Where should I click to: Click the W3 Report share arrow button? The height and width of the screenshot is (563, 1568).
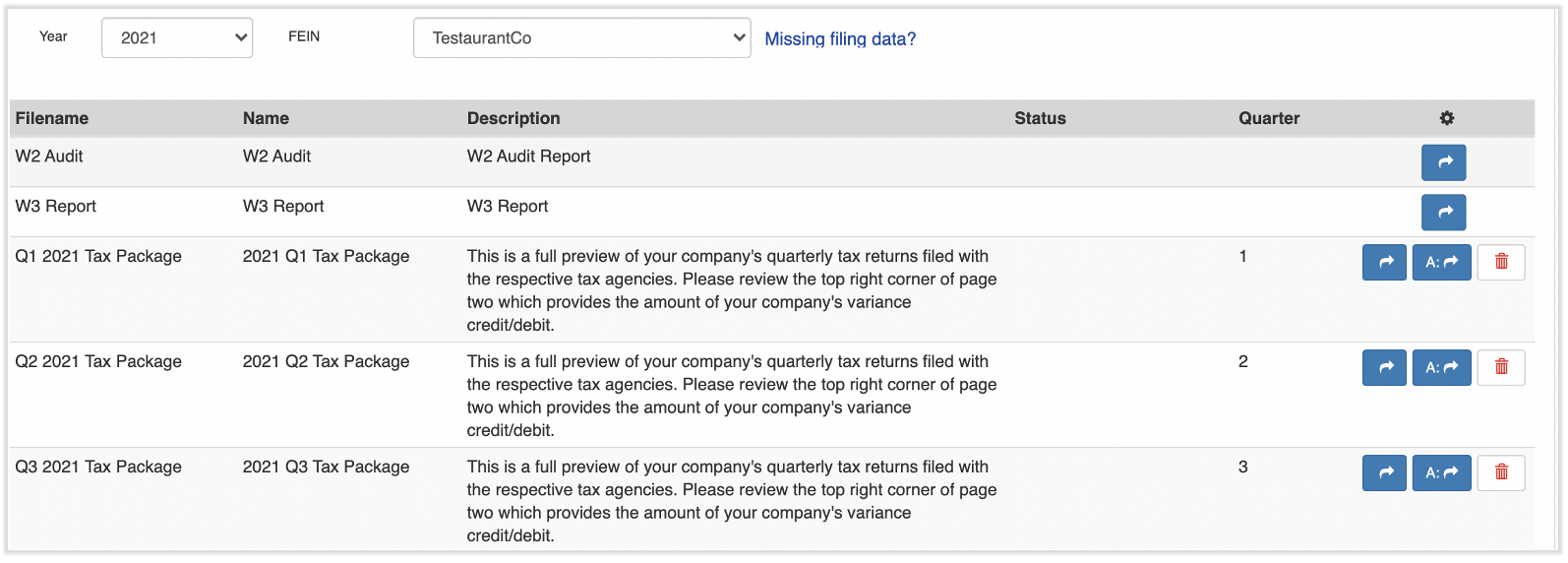1443,213
